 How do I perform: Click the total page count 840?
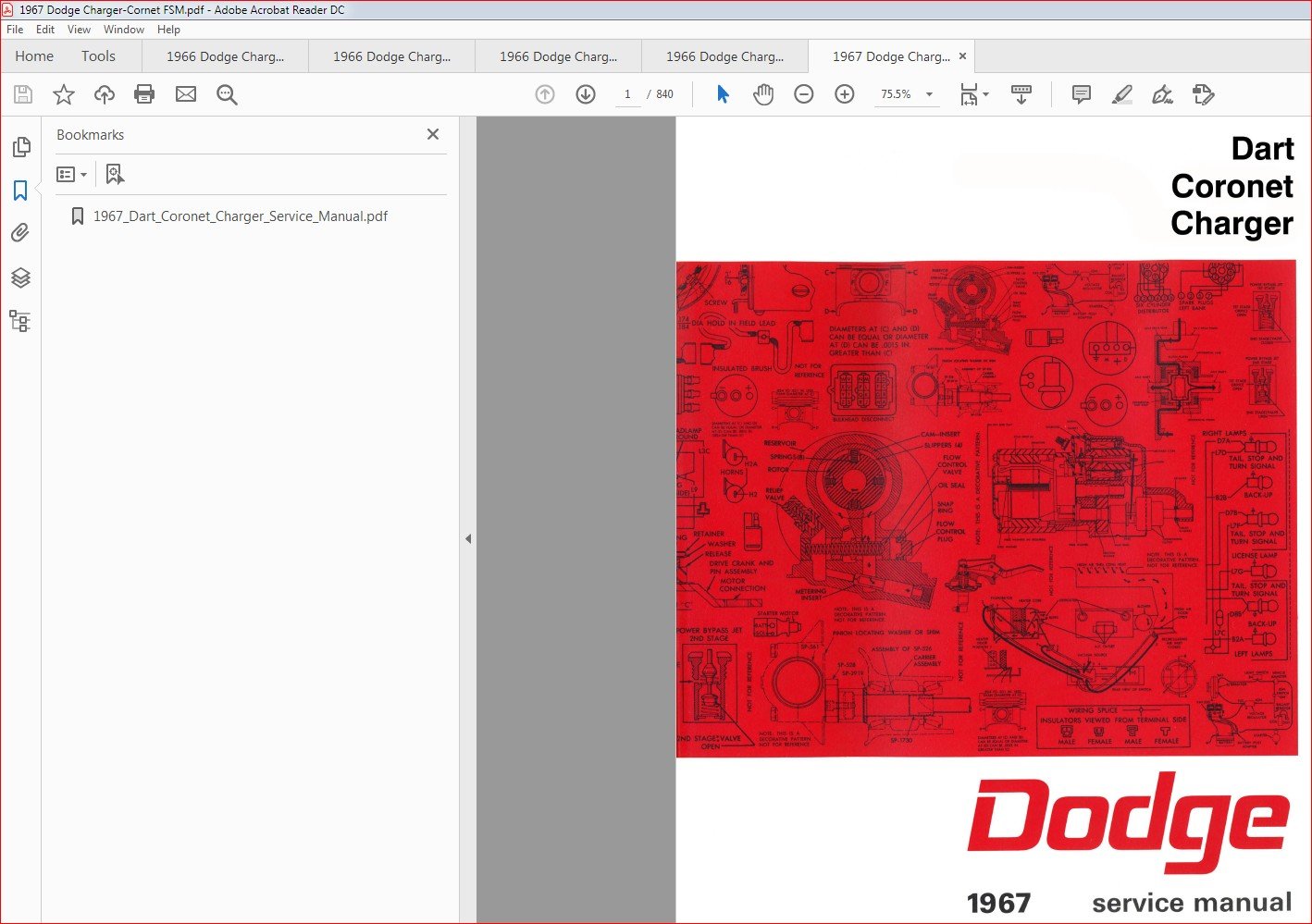click(x=664, y=94)
